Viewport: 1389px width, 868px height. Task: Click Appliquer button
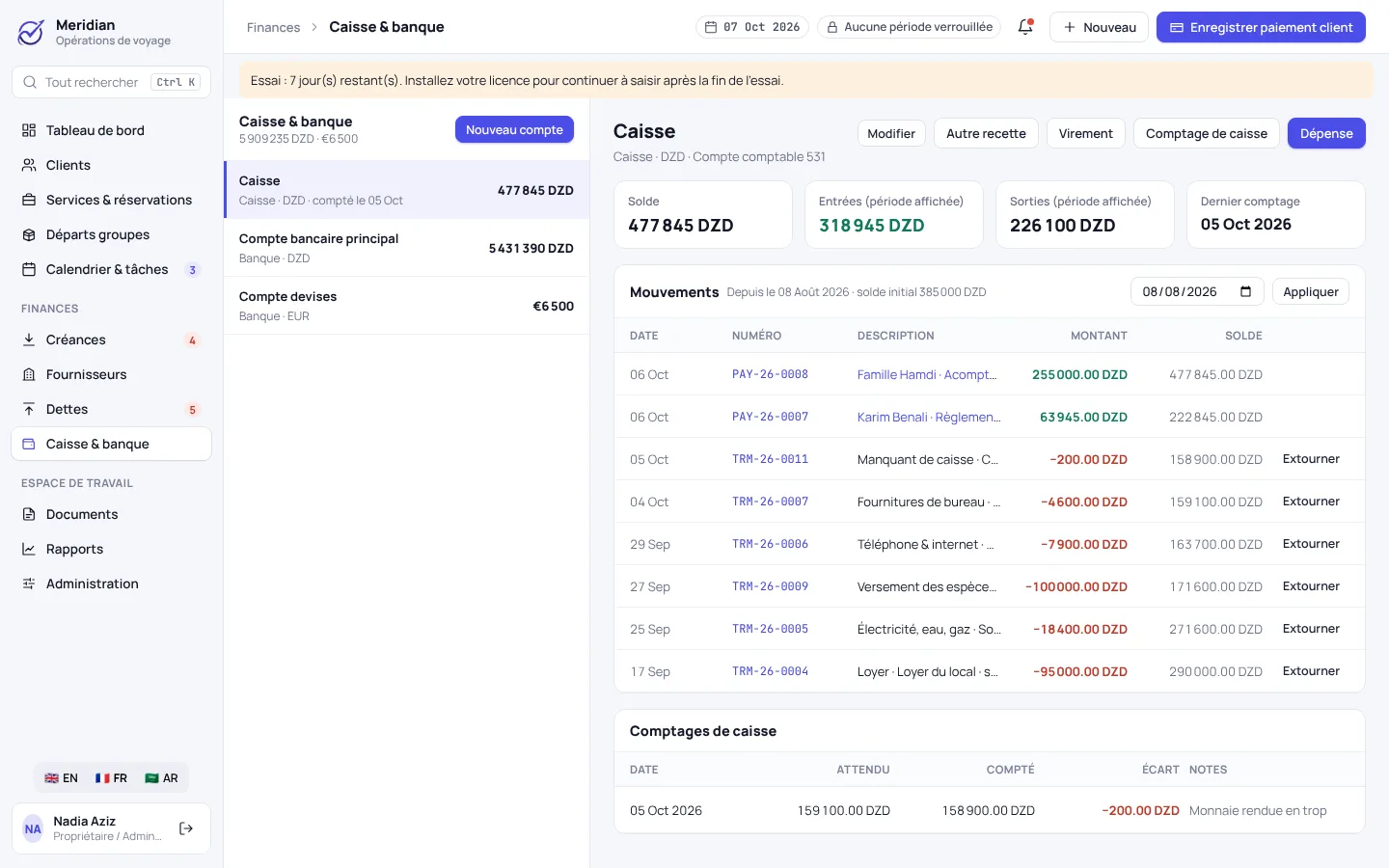1311,291
